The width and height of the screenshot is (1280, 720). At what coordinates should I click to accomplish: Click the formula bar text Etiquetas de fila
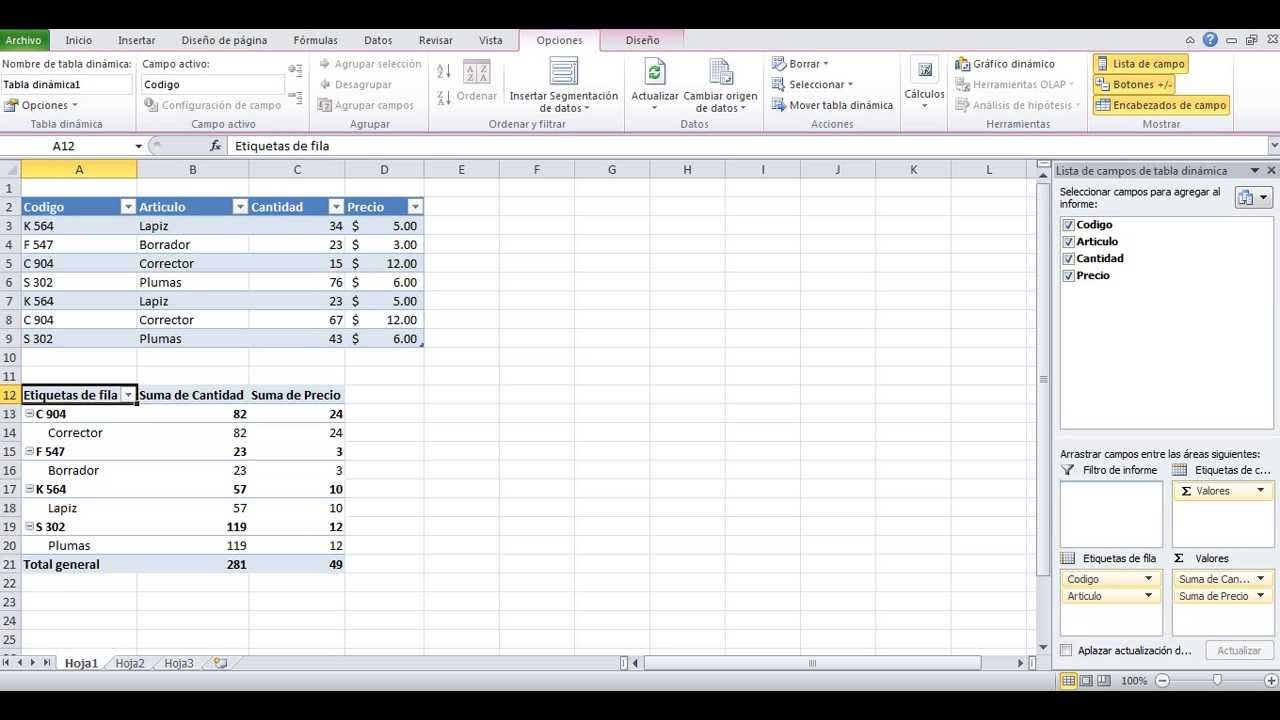pyautogui.click(x=282, y=146)
